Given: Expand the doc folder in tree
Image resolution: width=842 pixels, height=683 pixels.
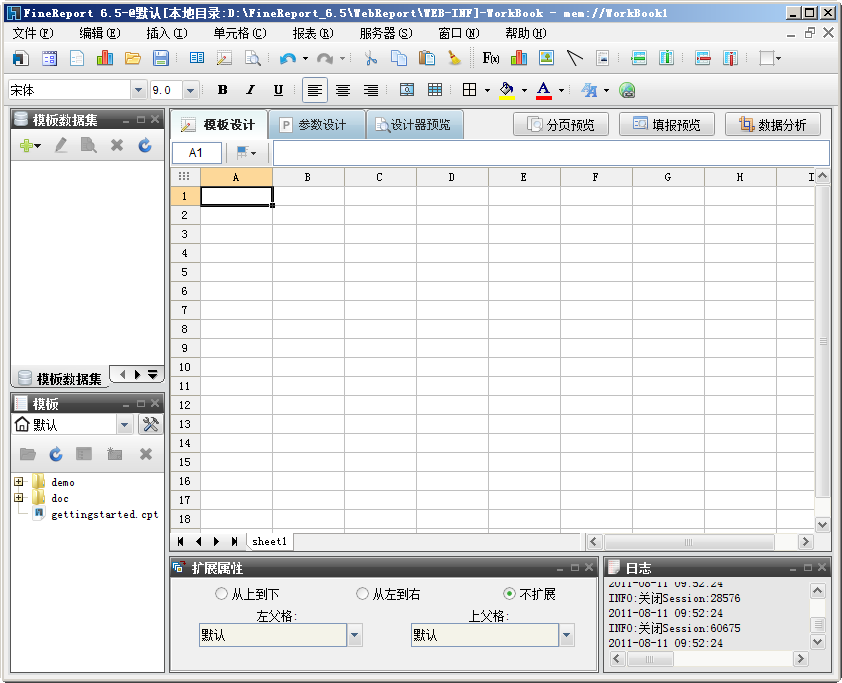Looking at the screenshot, I should coord(19,498).
